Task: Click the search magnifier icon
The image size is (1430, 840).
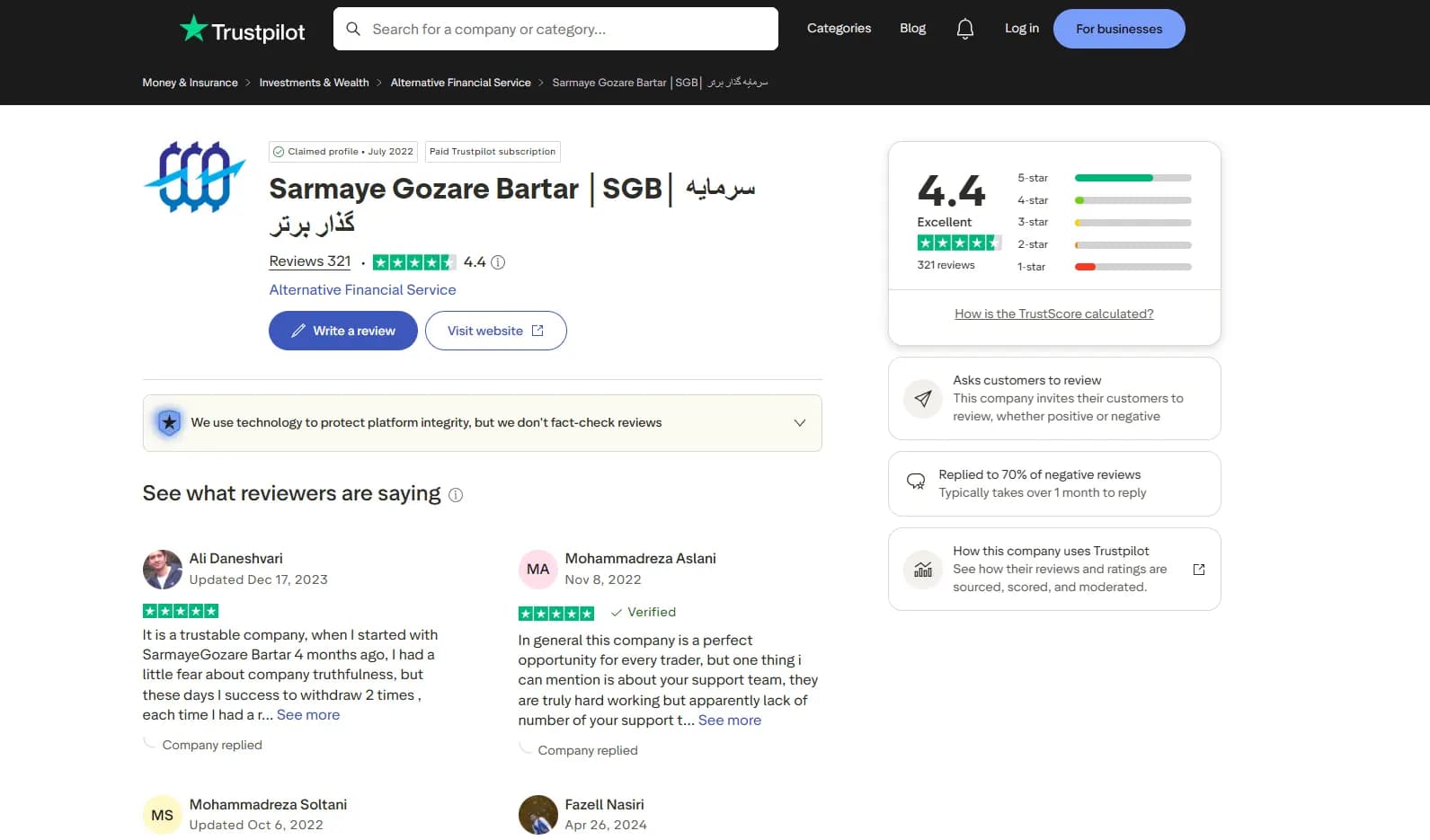Action: [x=353, y=29]
